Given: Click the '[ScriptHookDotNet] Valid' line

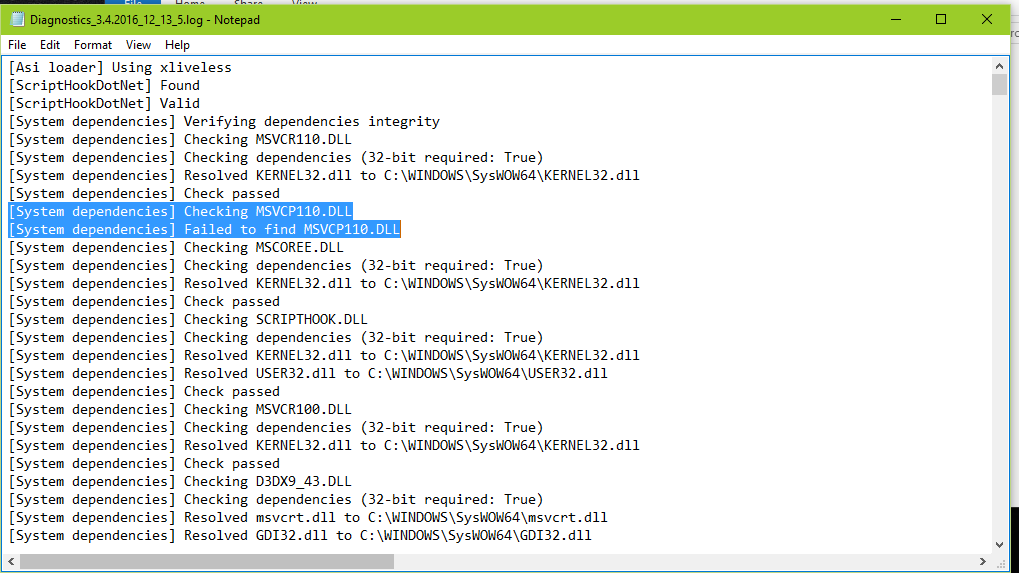Looking at the screenshot, I should 104,104.
